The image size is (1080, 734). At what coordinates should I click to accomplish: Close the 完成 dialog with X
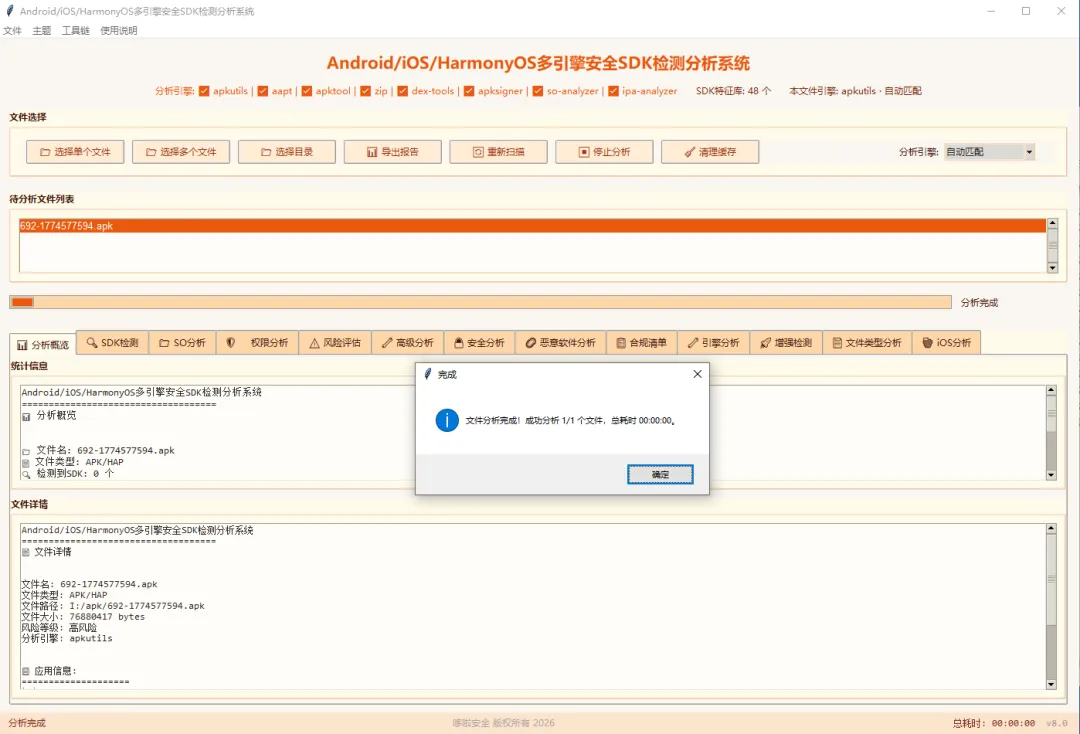click(697, 374)
